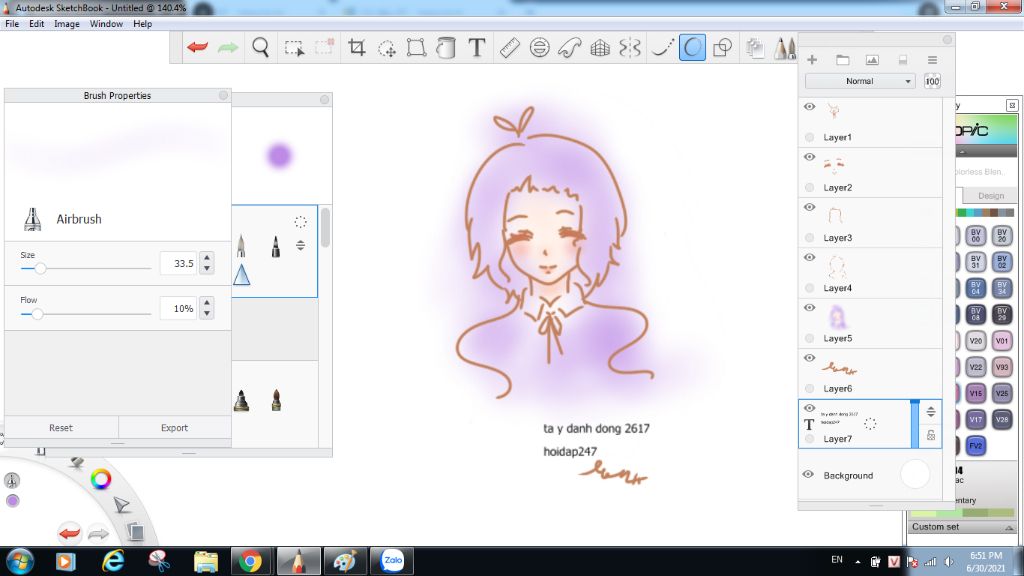Activate the Transform tool
Image resolution: width=1024 pixels, height=576 pixels.
[416, 48]
